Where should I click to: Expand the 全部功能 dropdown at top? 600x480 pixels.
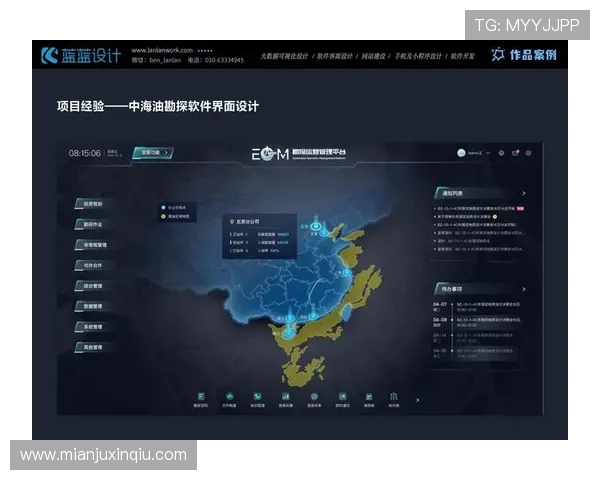[155, 153]
